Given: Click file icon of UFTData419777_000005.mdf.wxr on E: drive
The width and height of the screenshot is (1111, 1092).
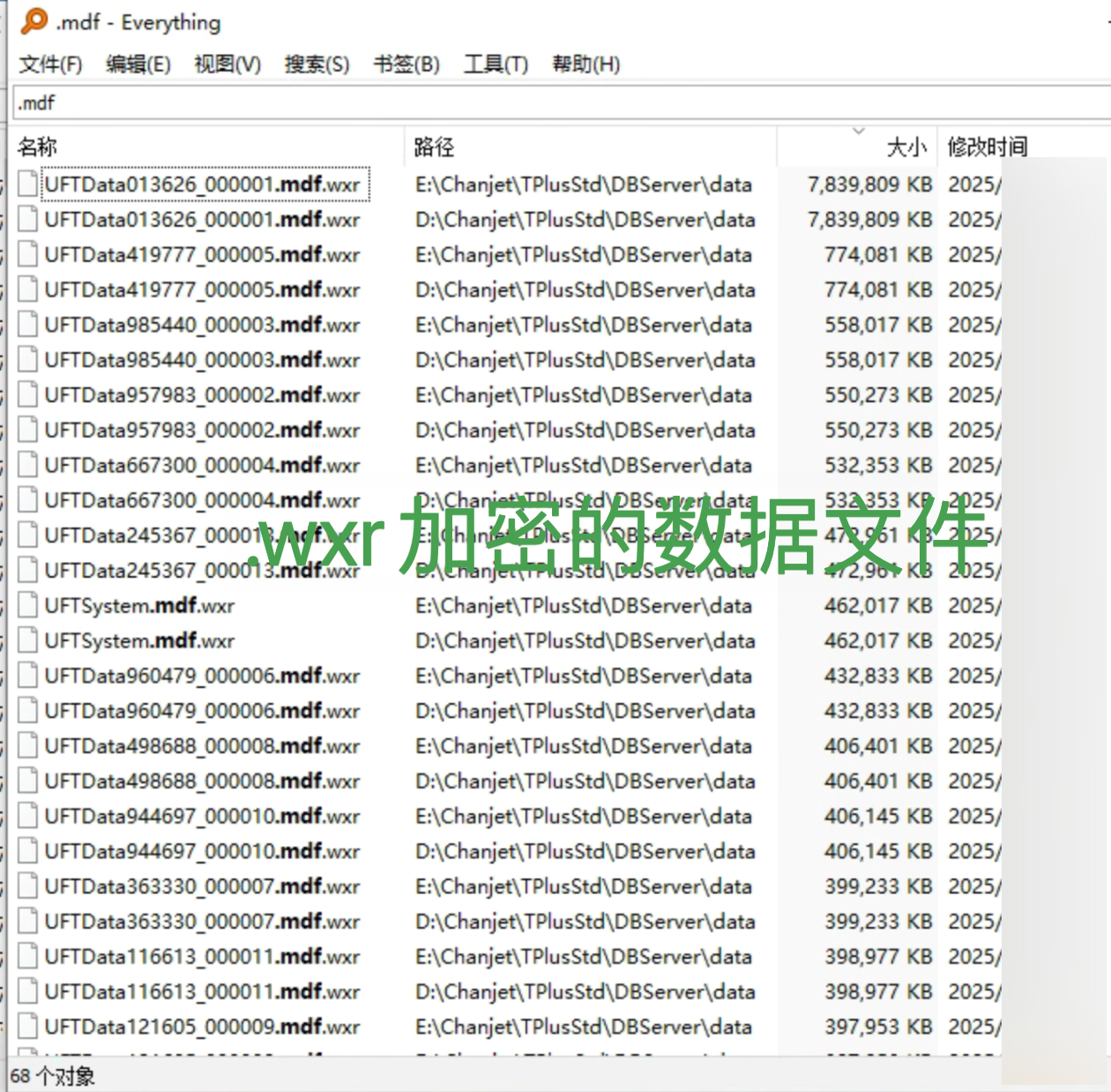Looking at the screenshot, I should click(28, 255).
